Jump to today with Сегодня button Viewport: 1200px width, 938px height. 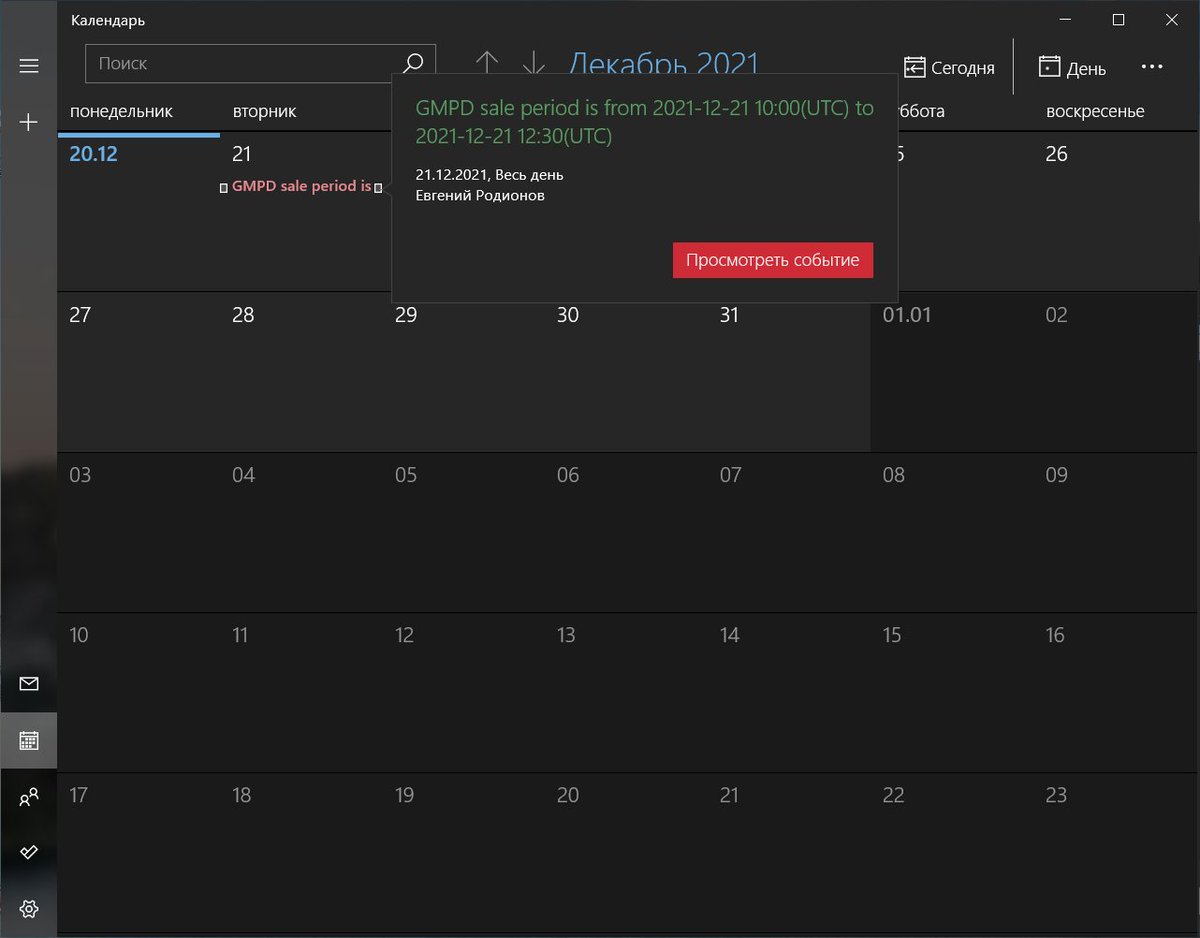(949, 67)
